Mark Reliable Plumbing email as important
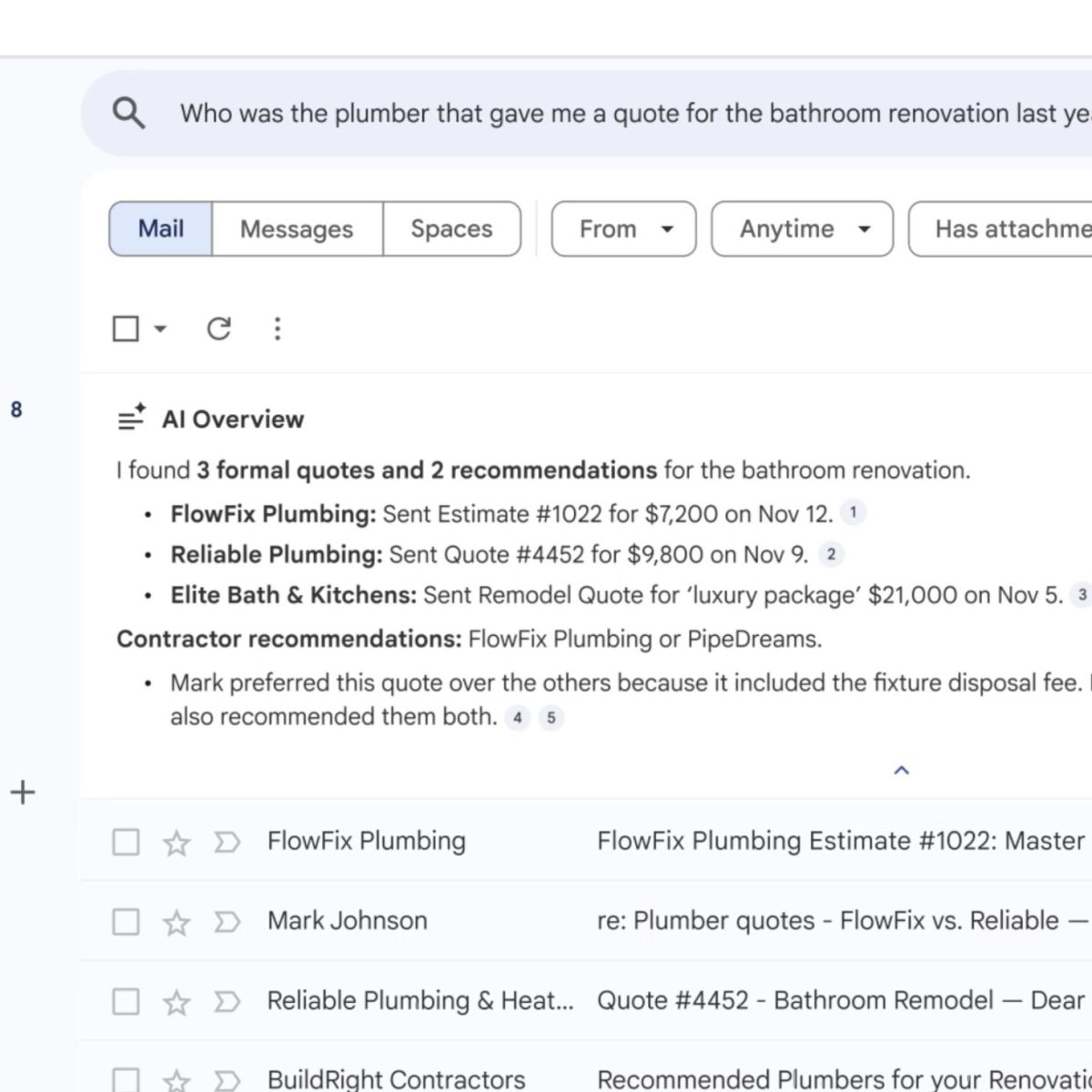The width and height of the screenshot is (1092, 1092). coord(227,1002)
